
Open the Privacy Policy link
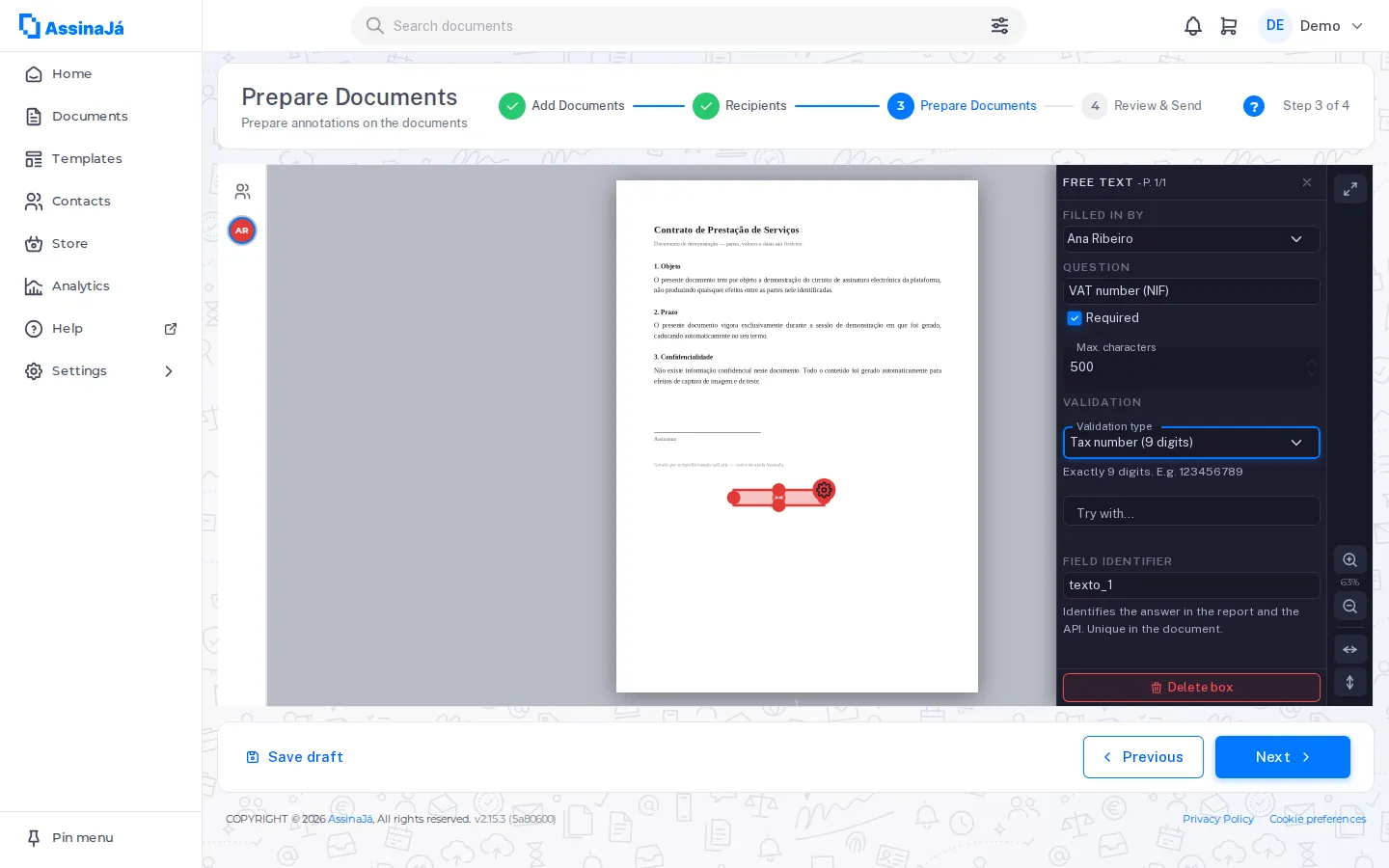tap(1218, 819)
